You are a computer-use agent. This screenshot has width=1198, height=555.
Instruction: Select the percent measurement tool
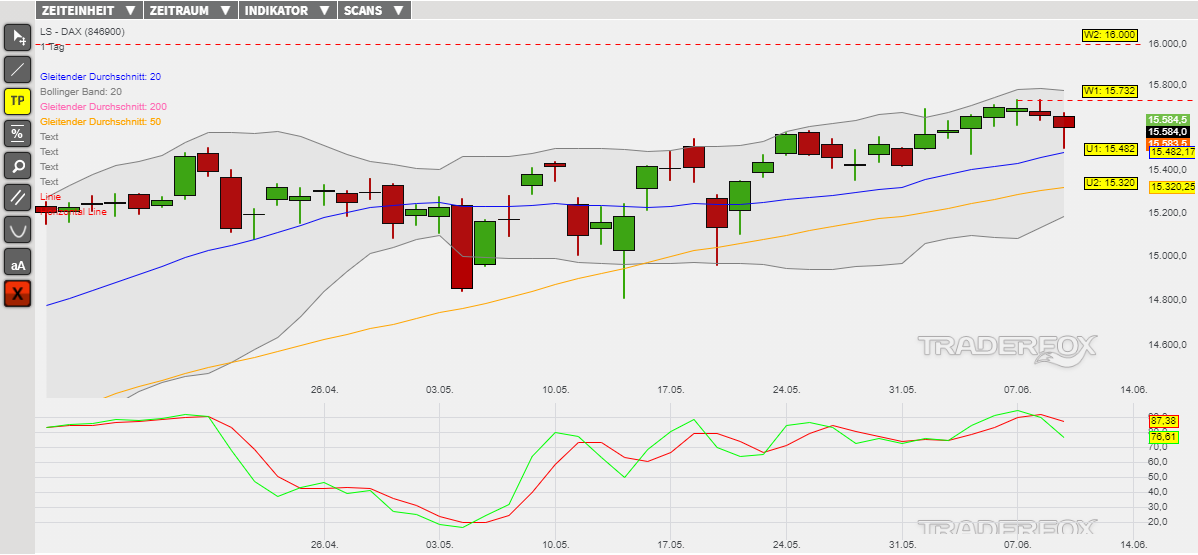[18, 133]
